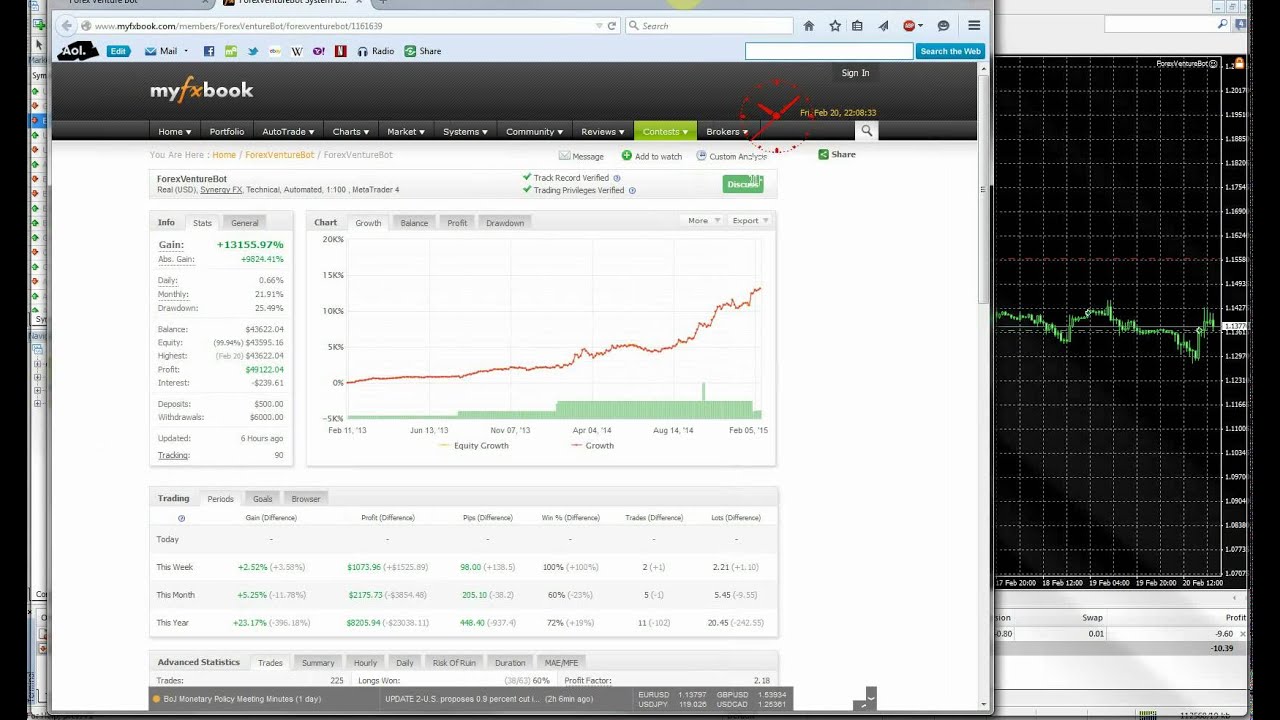This screenshot has width=1280, height=720.
Task: Open the Home menu dropdown
Action: click(174, 131)
